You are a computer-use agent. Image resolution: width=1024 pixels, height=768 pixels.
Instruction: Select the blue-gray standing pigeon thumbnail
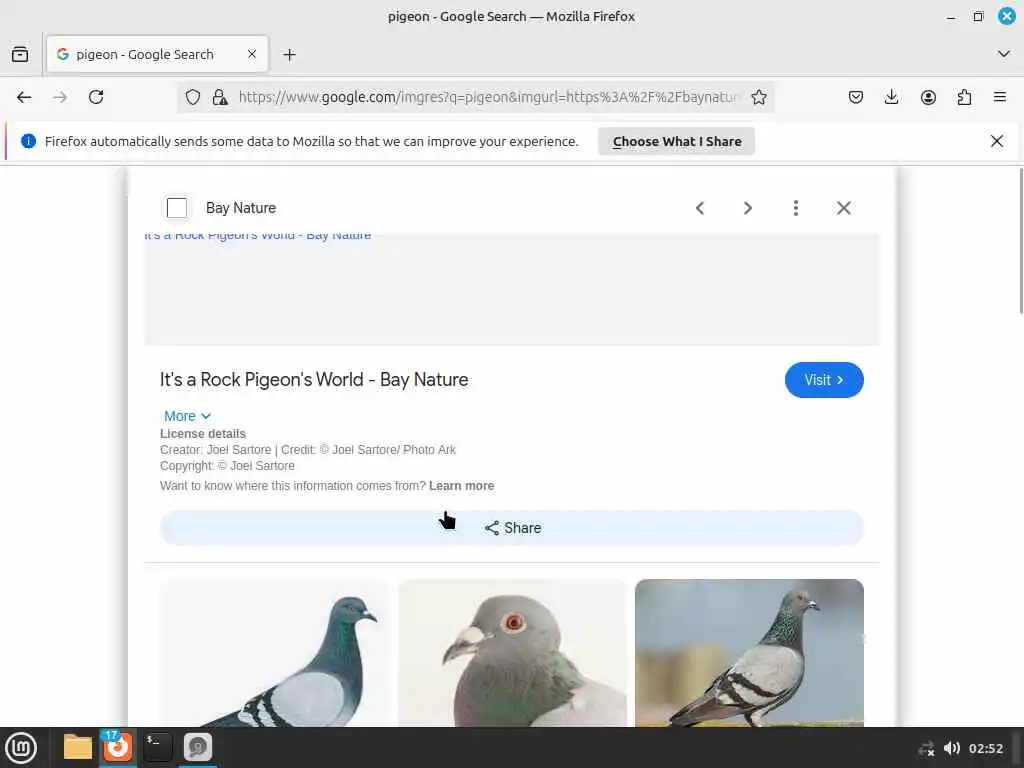pos(275,653)
